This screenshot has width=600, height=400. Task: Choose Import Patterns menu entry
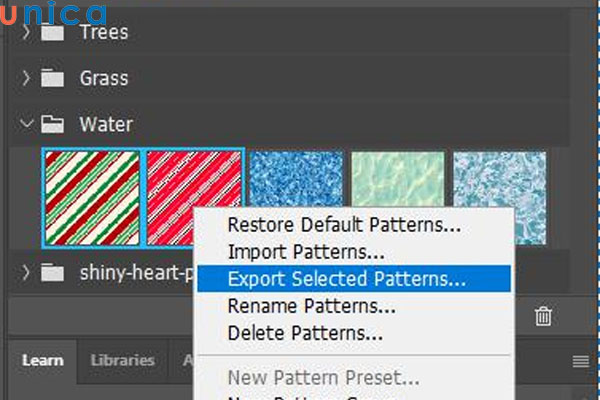306,252
